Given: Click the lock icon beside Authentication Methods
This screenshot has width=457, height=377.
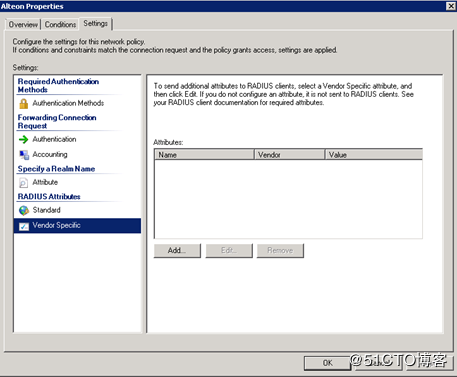Looking at the screenshot, I should 24,103.
